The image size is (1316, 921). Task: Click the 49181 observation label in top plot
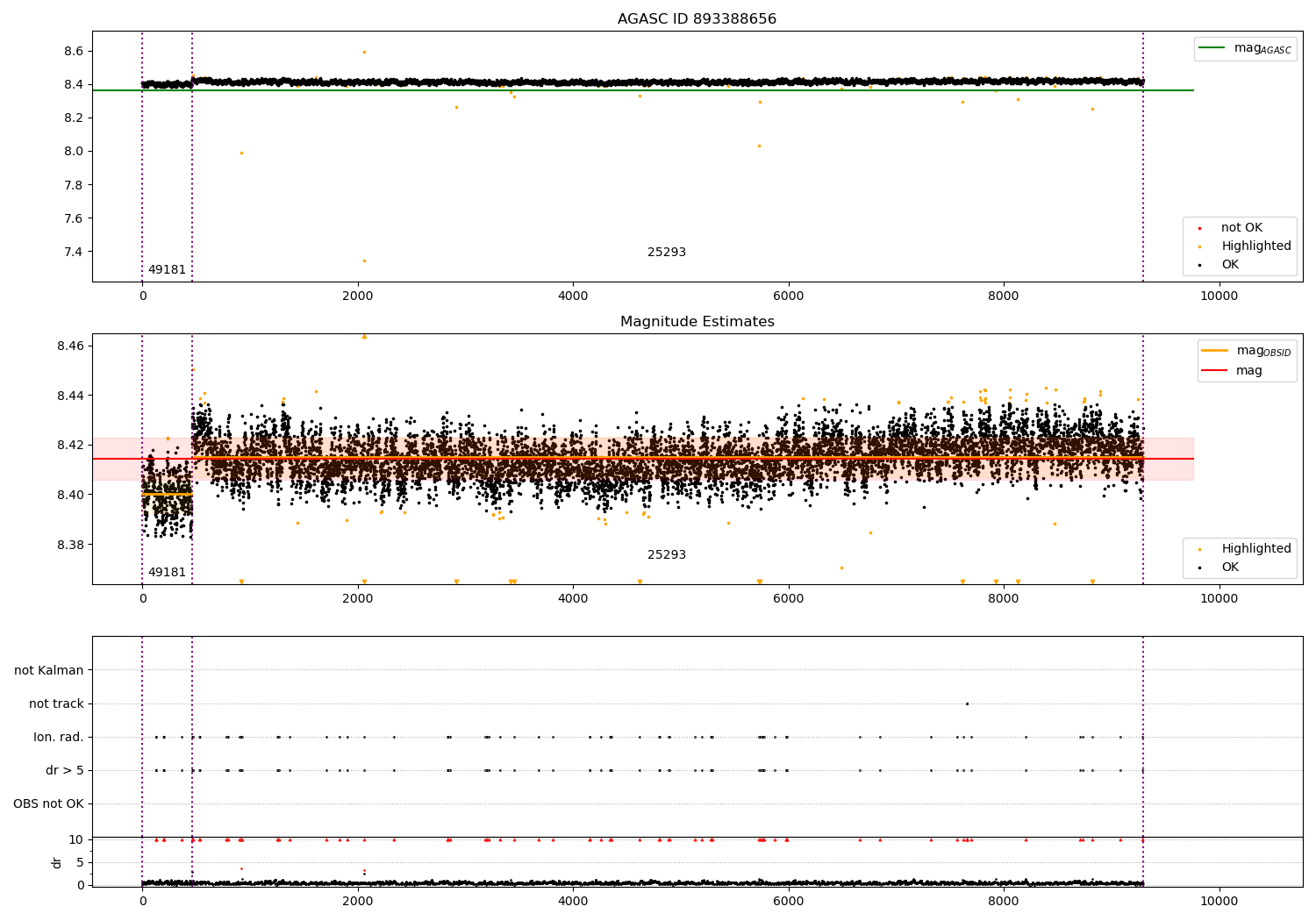click(167, 269)
